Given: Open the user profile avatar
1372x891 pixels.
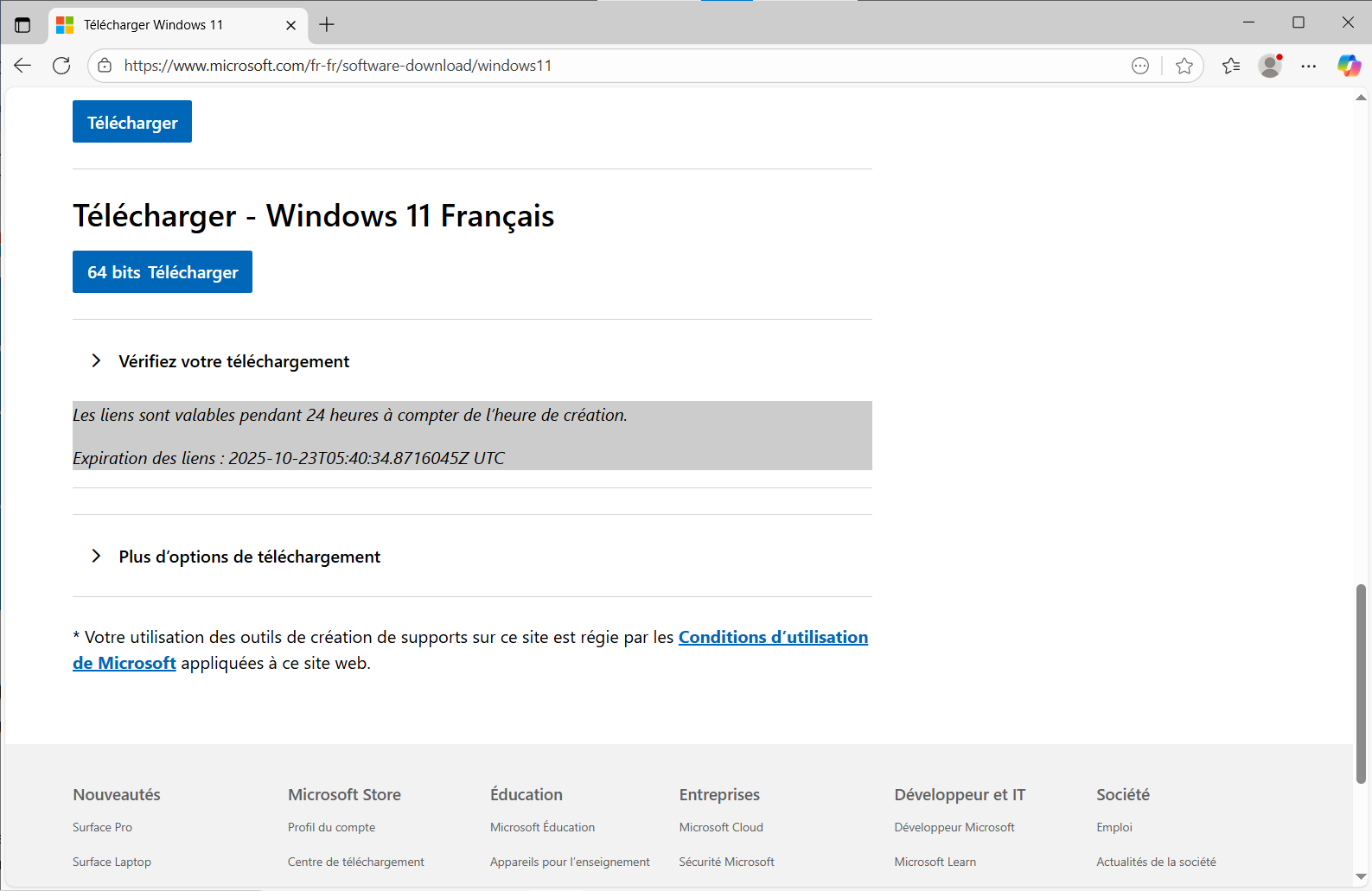Looking at the screenshot, I should tap(1269, 66).
